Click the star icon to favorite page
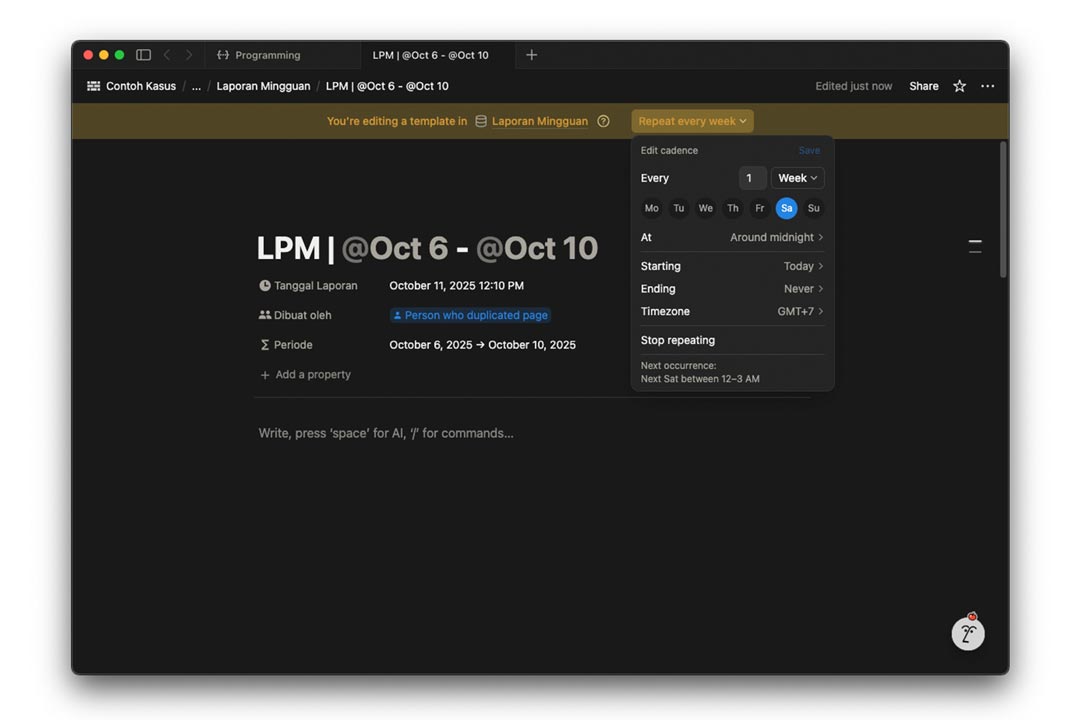 [959, 86]
